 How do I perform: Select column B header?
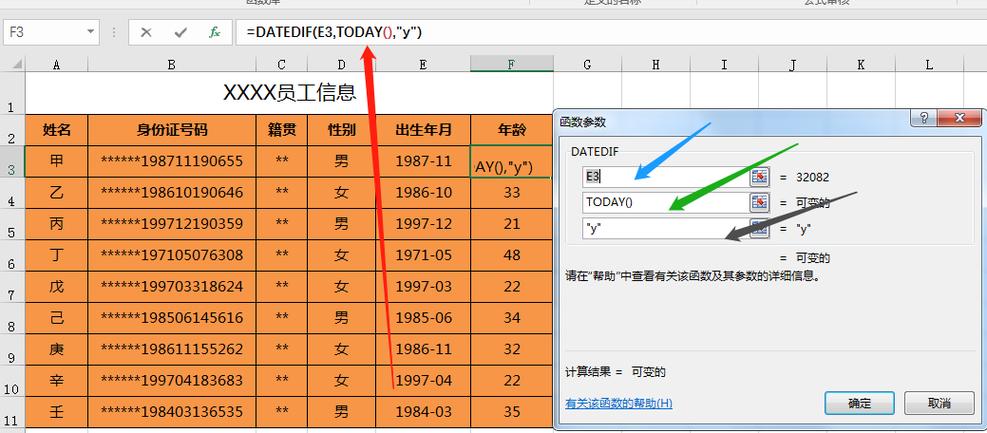click(172, 64)
